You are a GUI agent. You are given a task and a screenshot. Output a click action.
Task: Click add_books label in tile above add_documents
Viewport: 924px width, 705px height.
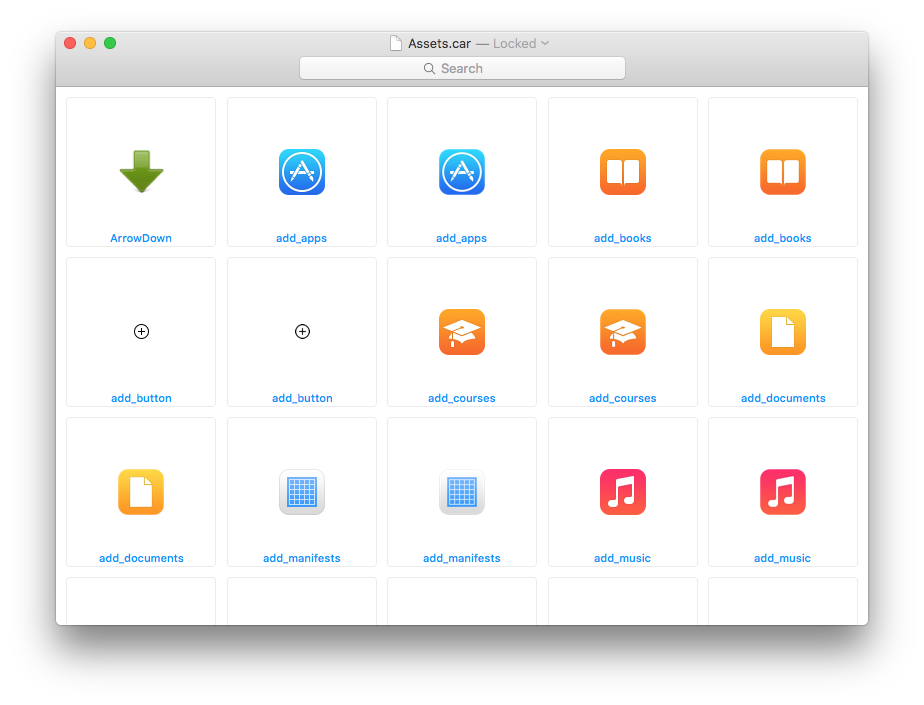(x=783, y=238)
